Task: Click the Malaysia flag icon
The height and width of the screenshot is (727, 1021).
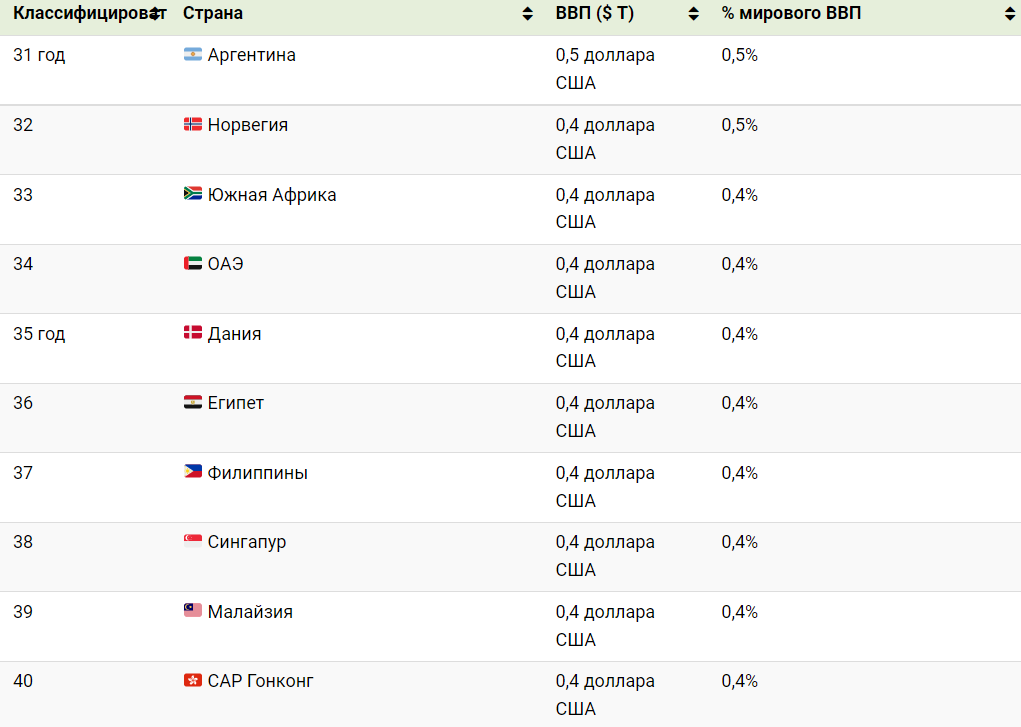Action: pyautogui.click(x=193, y=611)
